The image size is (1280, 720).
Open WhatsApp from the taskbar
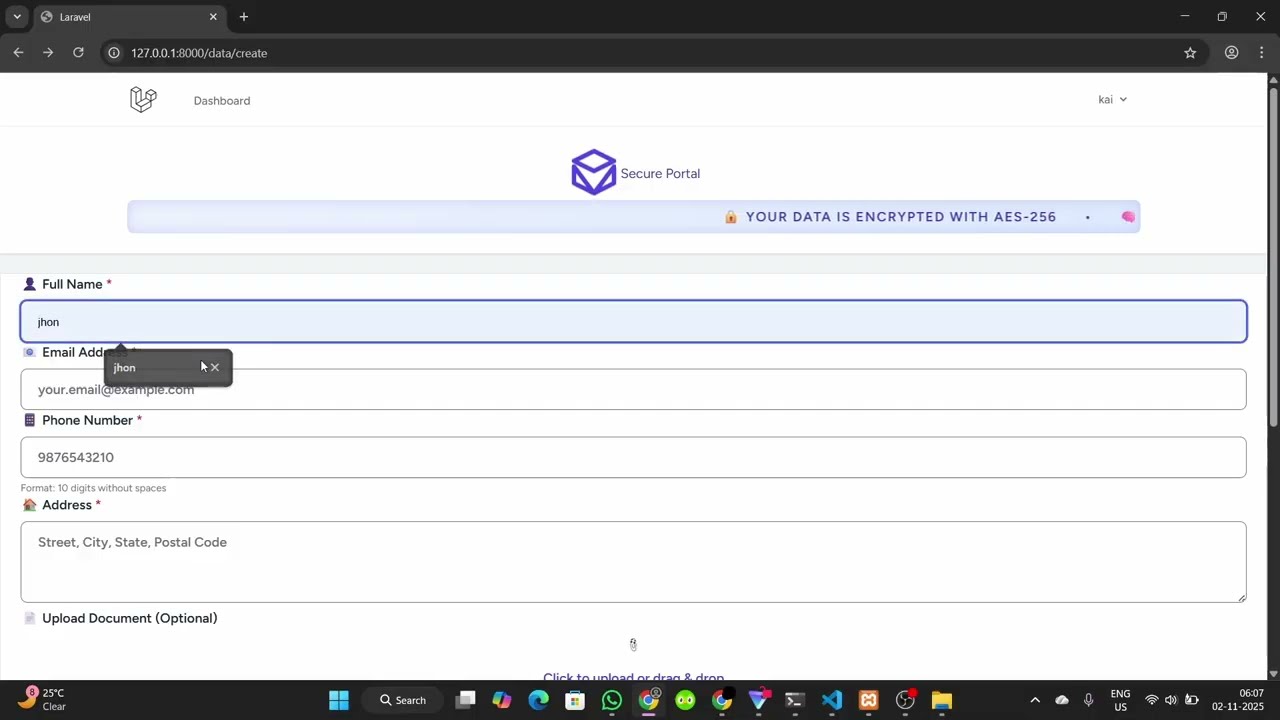(612, 700)
